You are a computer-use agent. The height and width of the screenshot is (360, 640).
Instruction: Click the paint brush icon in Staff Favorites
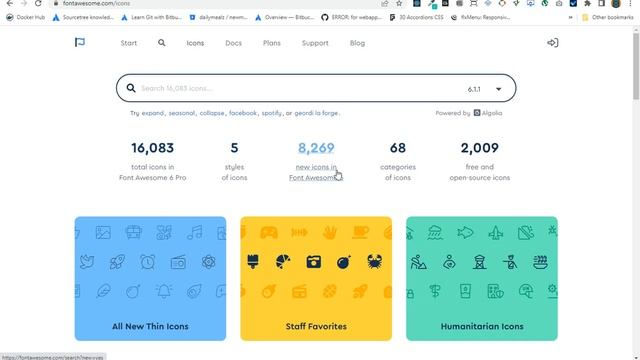click(253, 262)
